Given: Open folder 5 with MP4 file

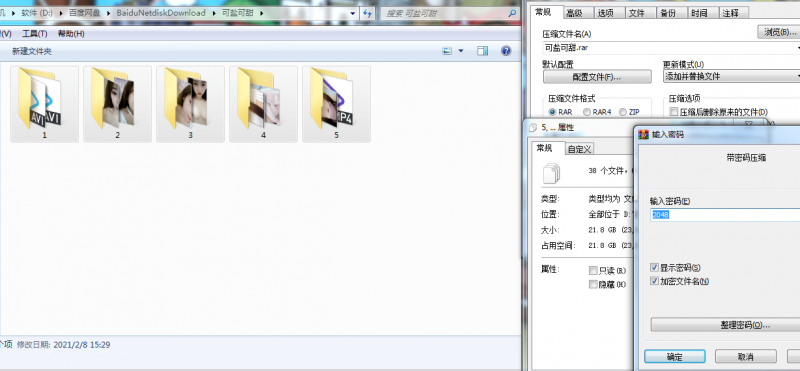Looking at the screenshot, I should (336, 104).
